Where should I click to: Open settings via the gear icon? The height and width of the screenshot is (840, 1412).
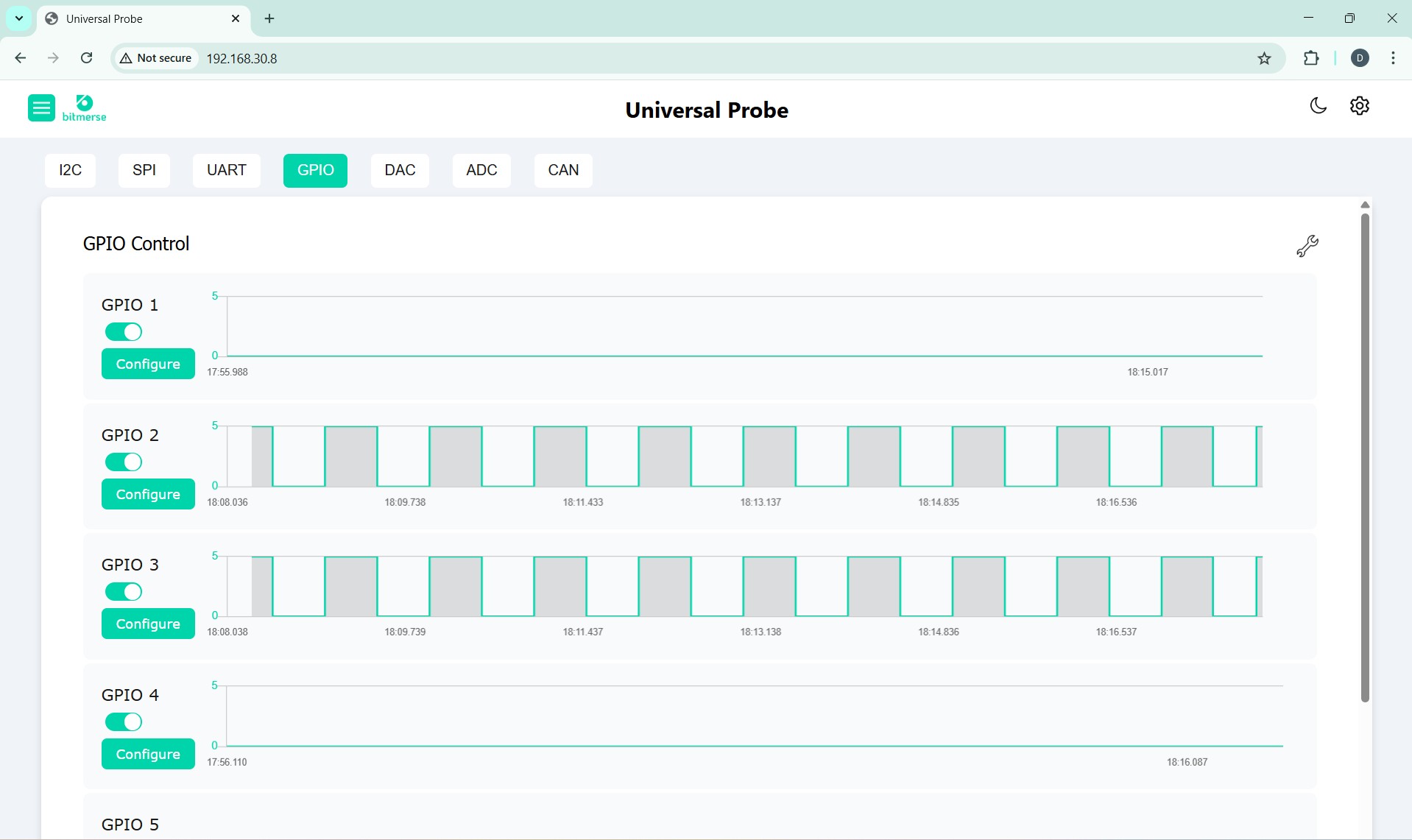(1359, 106)
